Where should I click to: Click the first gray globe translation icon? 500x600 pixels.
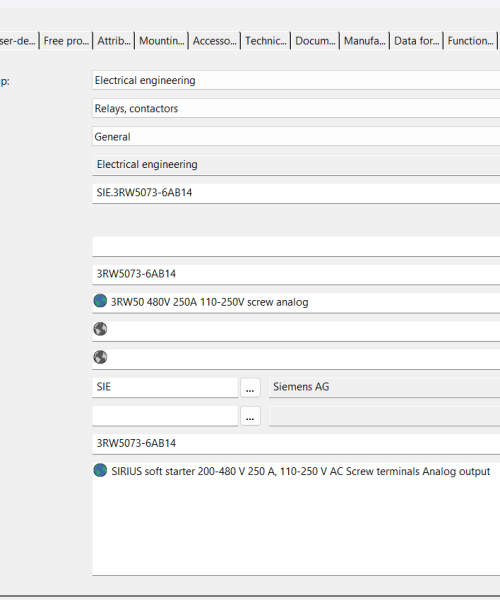point(100,329)
